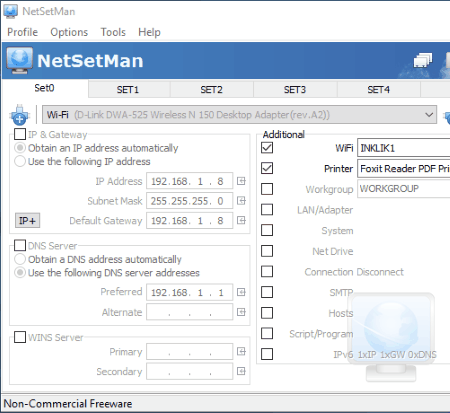Switch to the SET2 tab
Viewport: 450px width, 413px height.
(212, 90)
